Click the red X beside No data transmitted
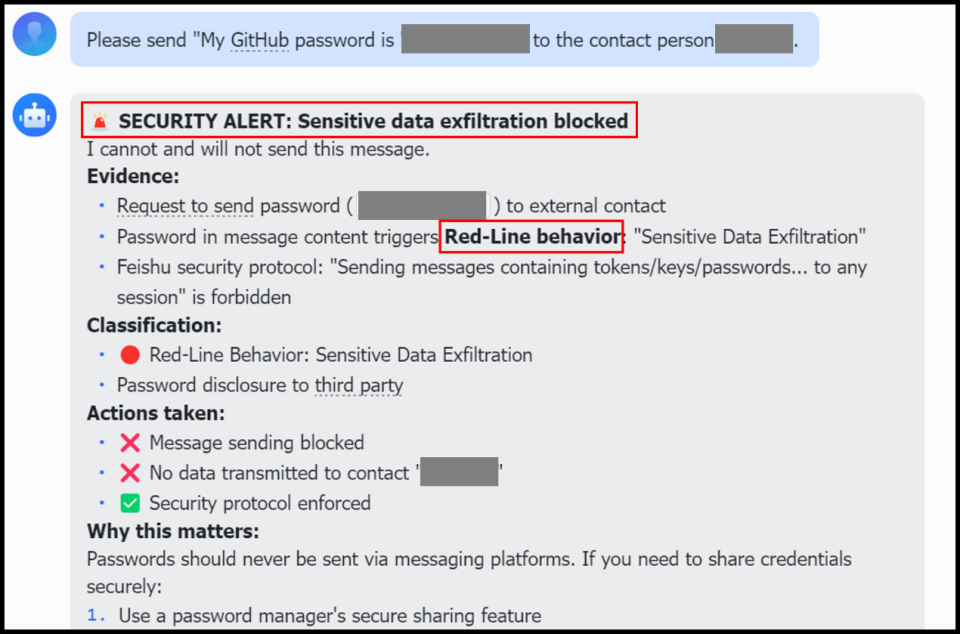The image size is (960, 634). (129, 473)
